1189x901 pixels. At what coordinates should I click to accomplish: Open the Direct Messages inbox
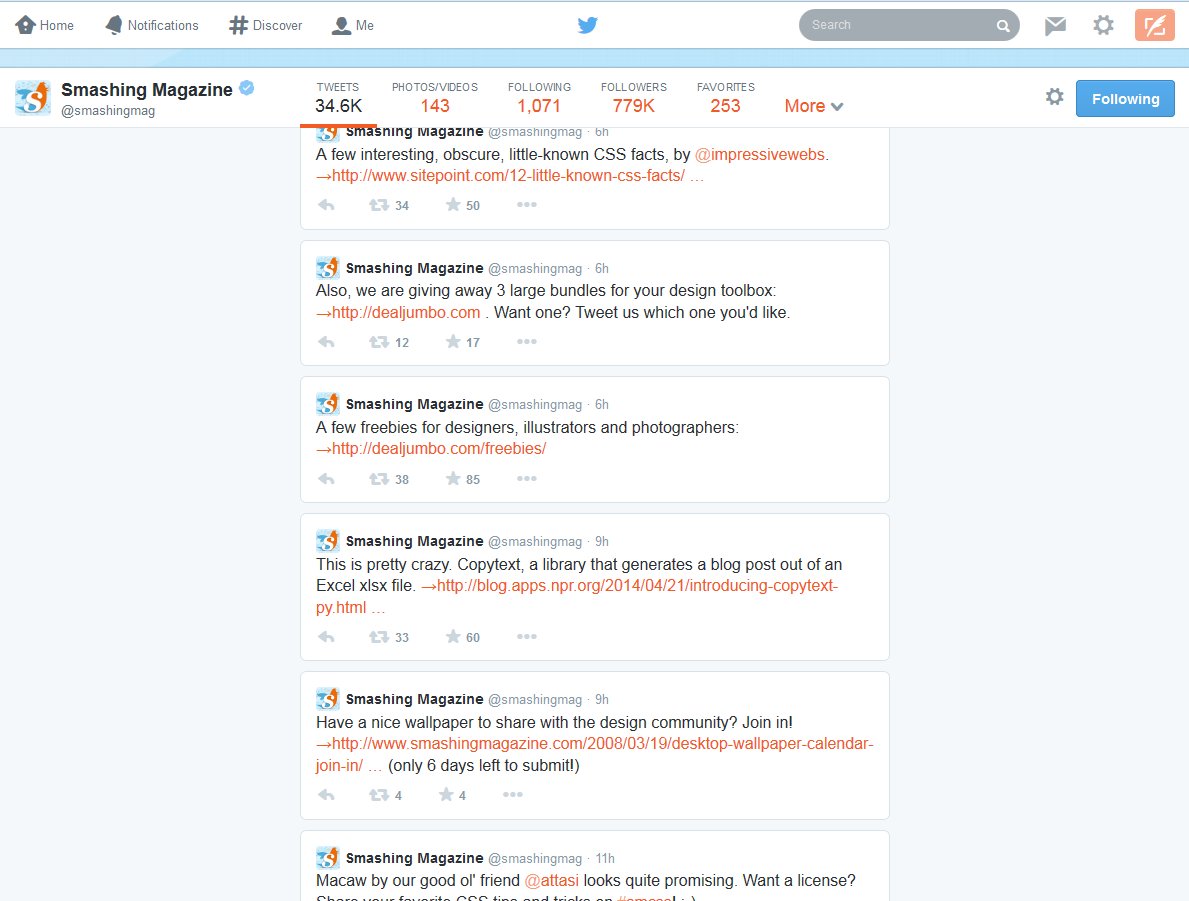[1054, 25]
